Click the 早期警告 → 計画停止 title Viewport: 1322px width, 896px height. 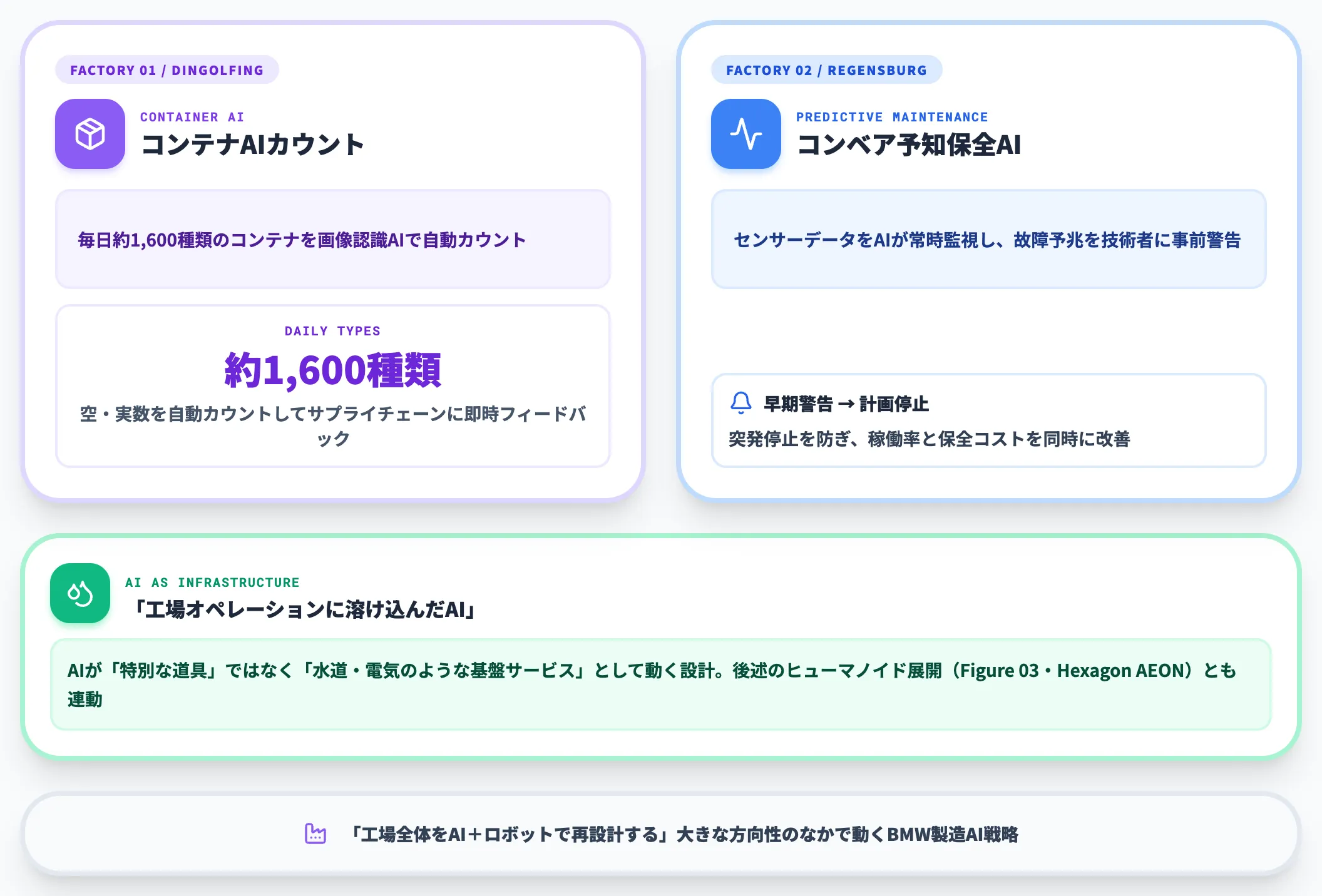pos(846,404)
